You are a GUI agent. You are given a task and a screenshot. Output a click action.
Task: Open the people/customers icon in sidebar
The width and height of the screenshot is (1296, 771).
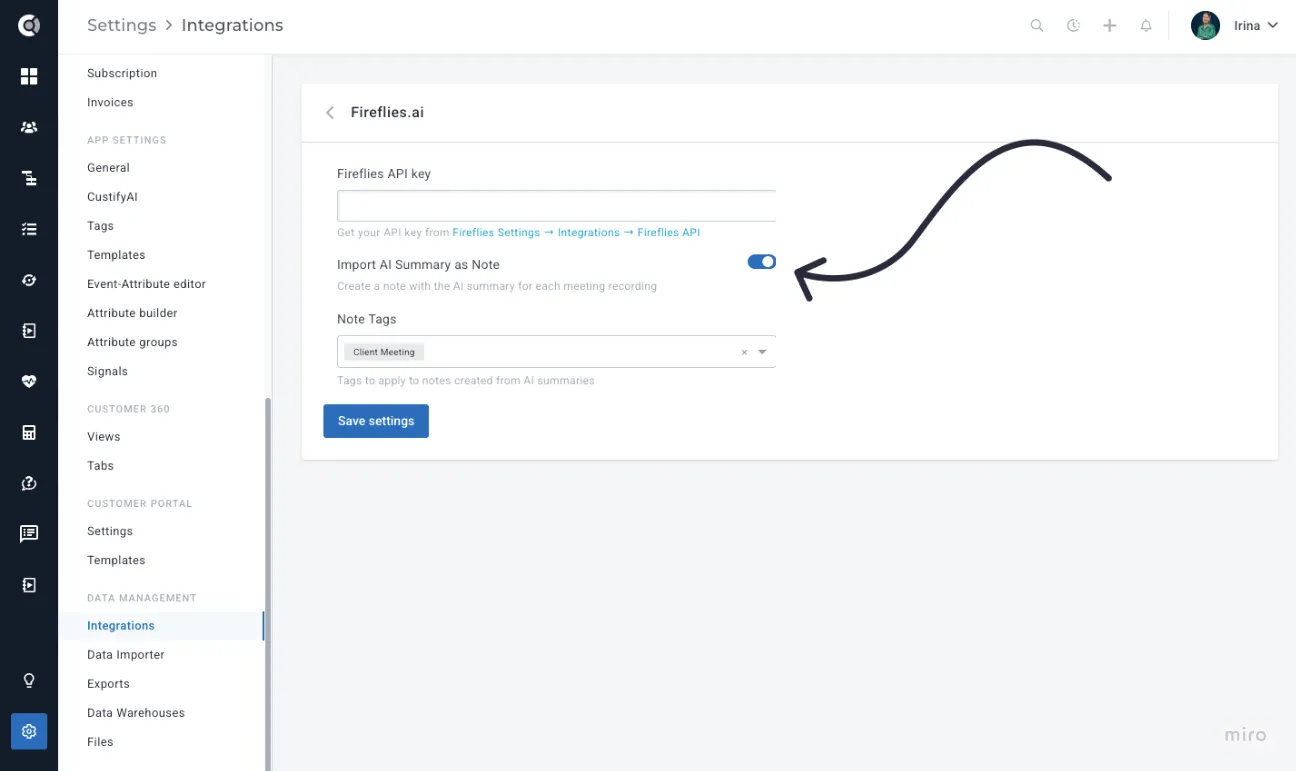pyautogui.click(x=29, y=127)
